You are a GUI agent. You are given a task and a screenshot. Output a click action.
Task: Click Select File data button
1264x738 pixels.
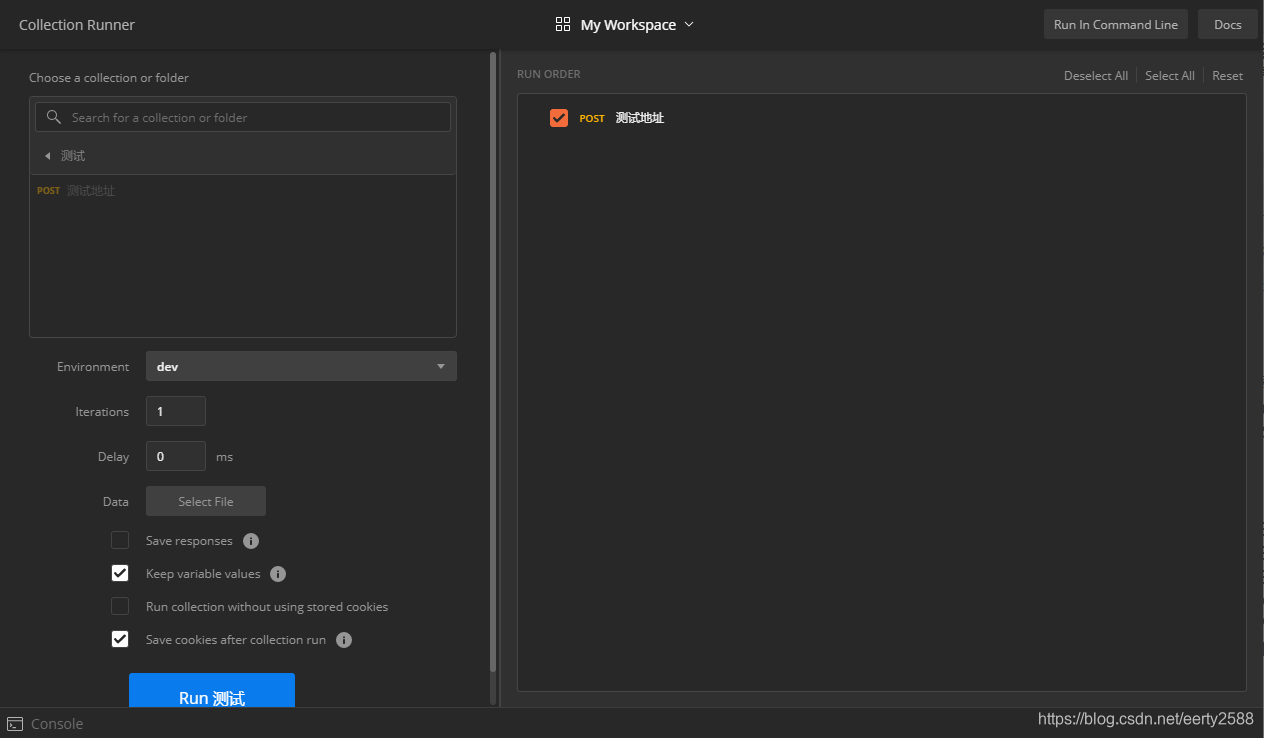coord(206,501)
